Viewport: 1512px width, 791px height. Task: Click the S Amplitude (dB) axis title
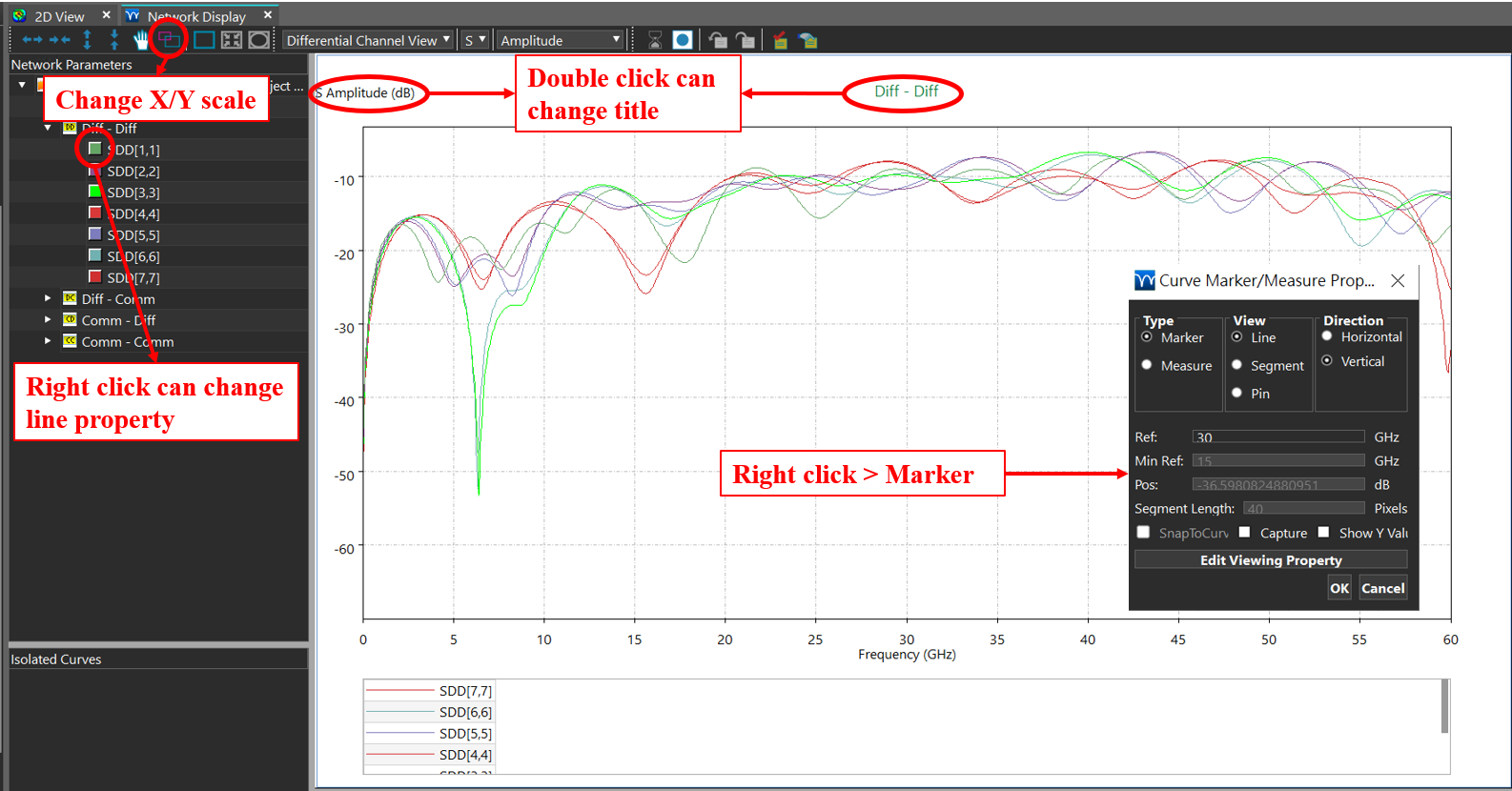click(x=366, y=92)
